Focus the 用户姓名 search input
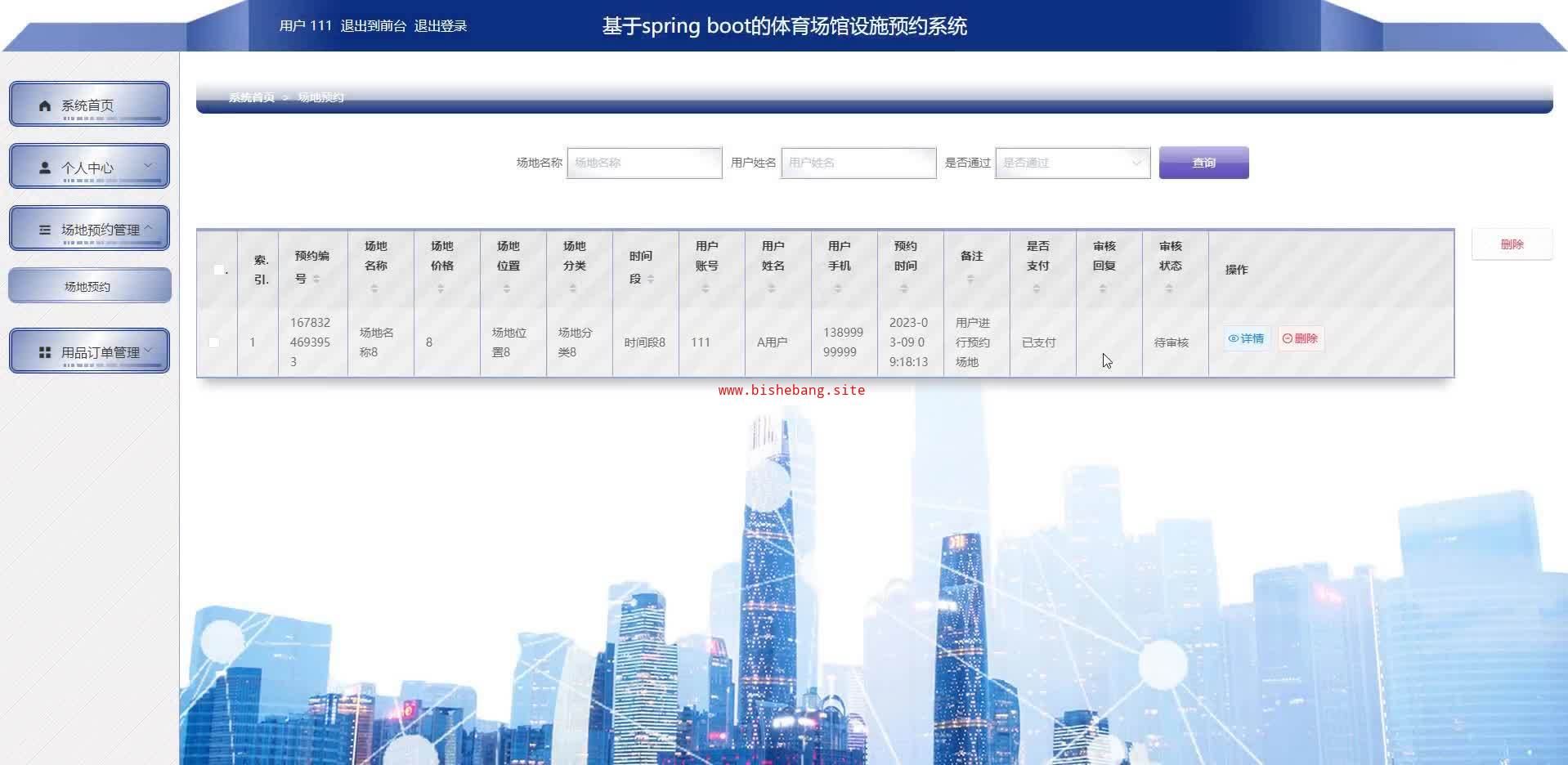 (858, 163)
